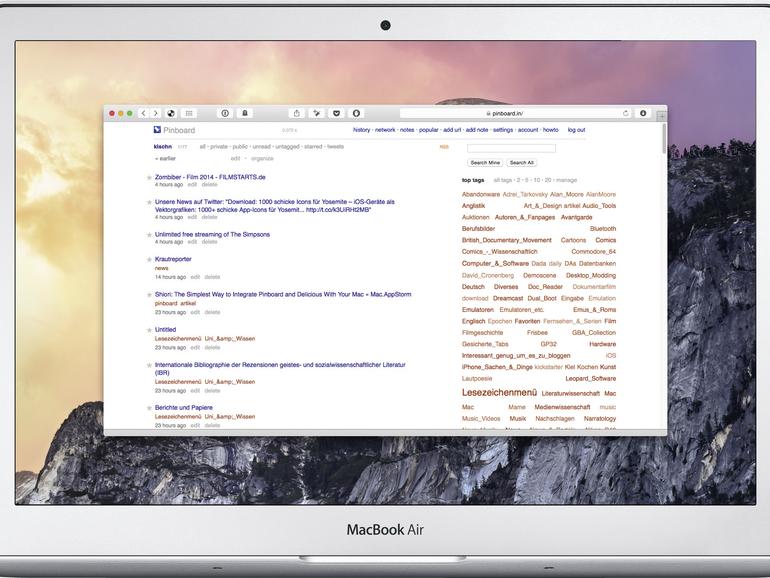This screenshot has height=578, width=770.
Task: Edit the Untitled bookmark
Action: [195, 347]
